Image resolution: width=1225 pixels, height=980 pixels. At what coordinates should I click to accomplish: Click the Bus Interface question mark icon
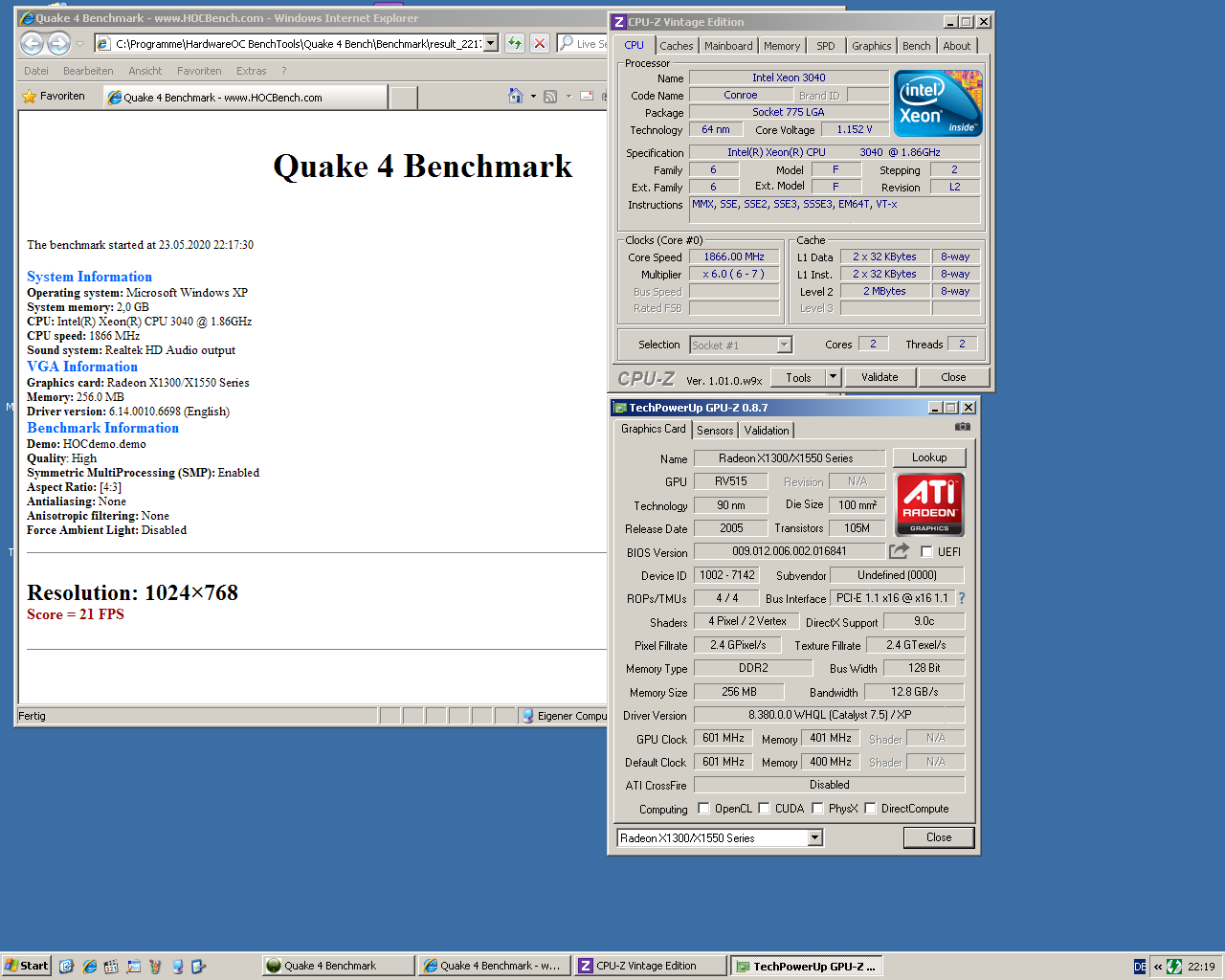962,598
